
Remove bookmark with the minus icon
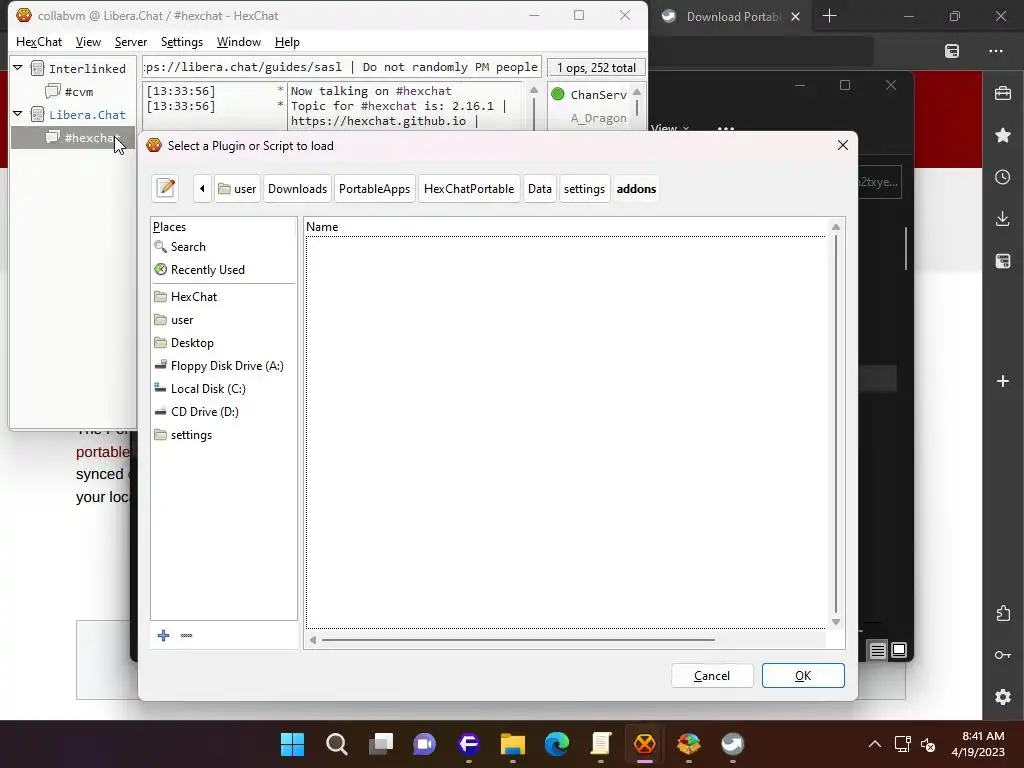click(x=186, y=635)
